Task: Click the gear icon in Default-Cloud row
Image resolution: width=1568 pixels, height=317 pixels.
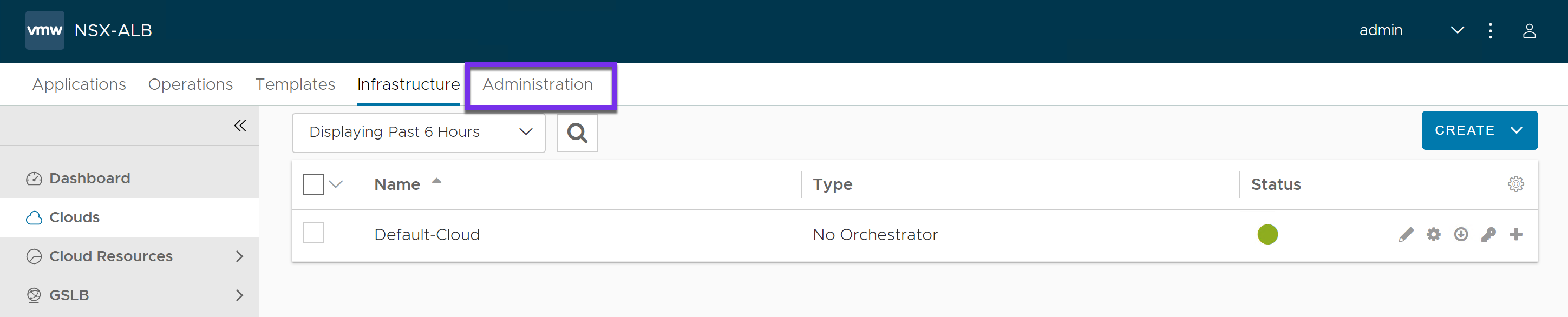Action: tap(1434, 234)
